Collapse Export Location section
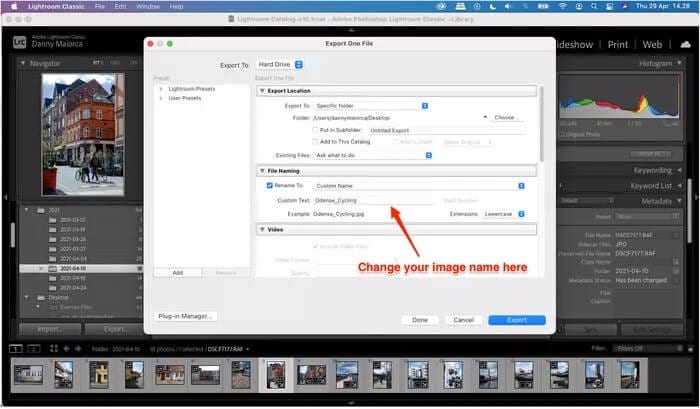The image size is (700, 409). [262, 91]
